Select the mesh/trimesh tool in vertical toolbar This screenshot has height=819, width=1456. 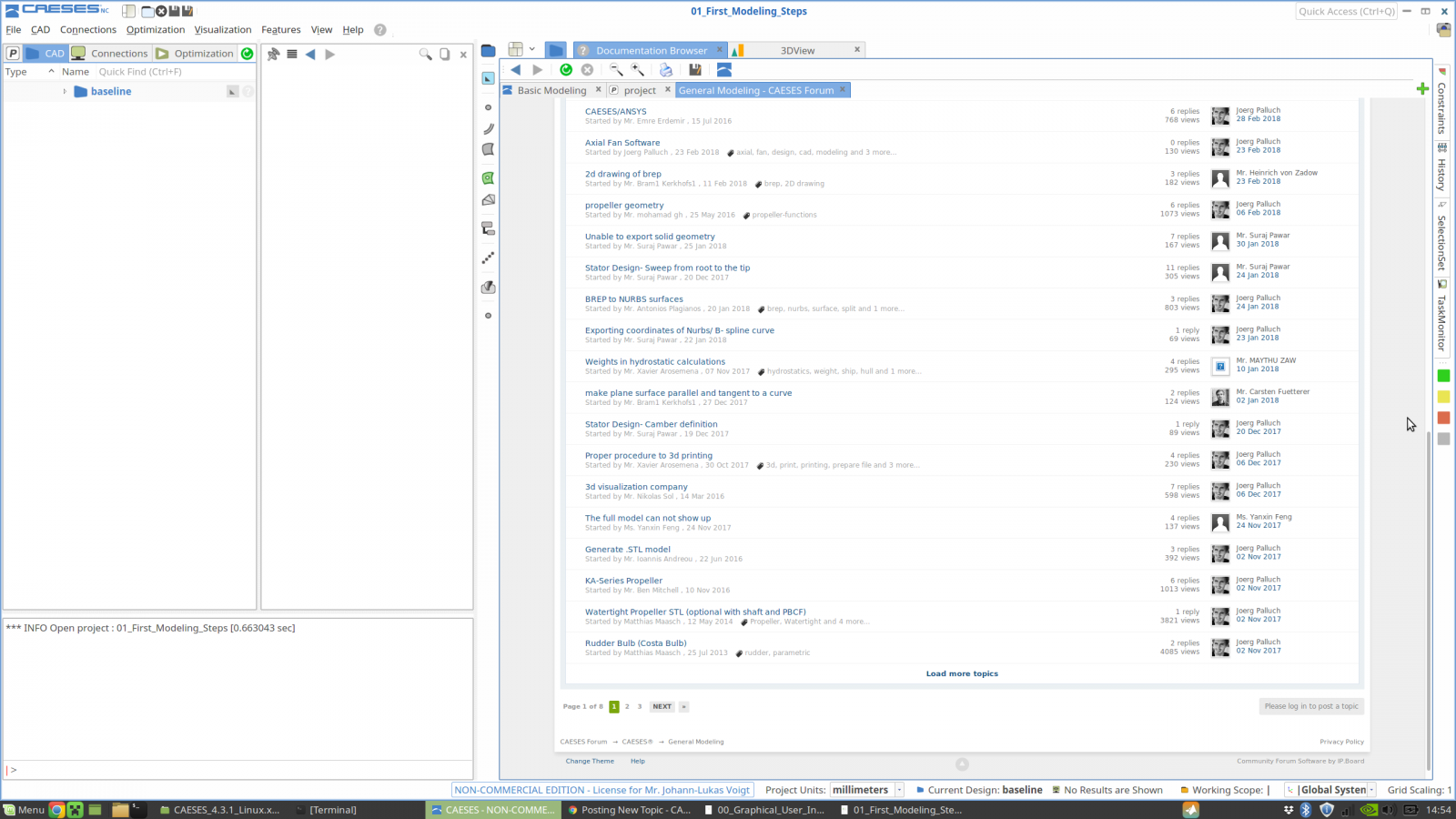click(489, 199)
